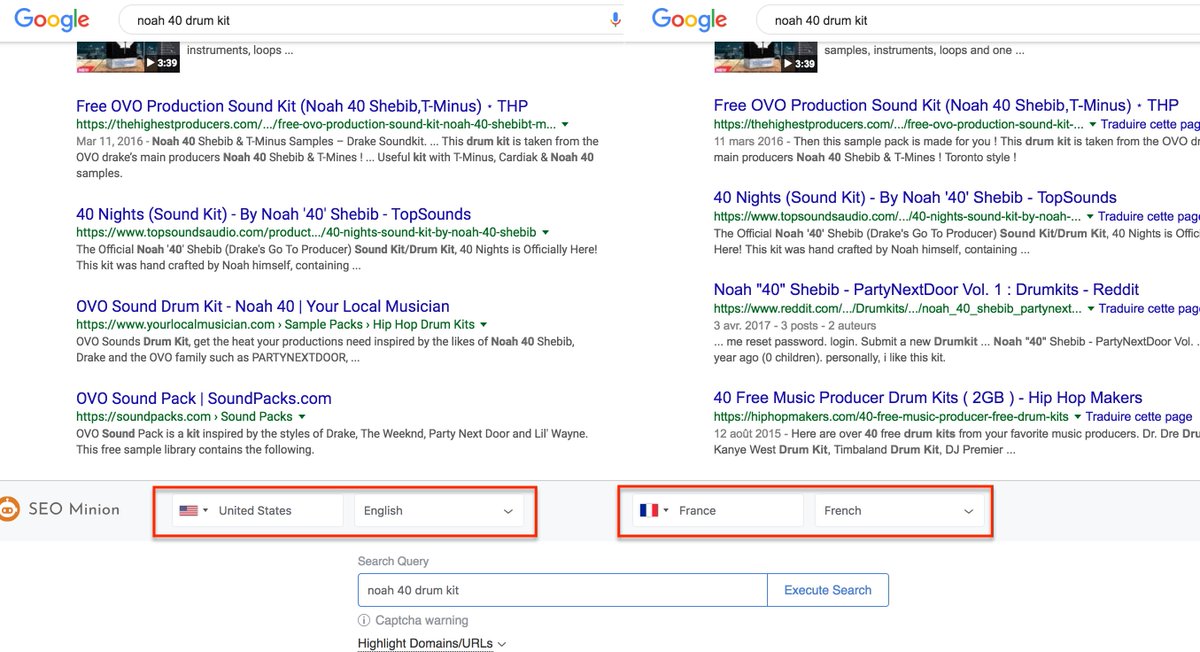Click the '3 avr. 2017 - 3 posts - 2 auteurs' text

[795, 325]
